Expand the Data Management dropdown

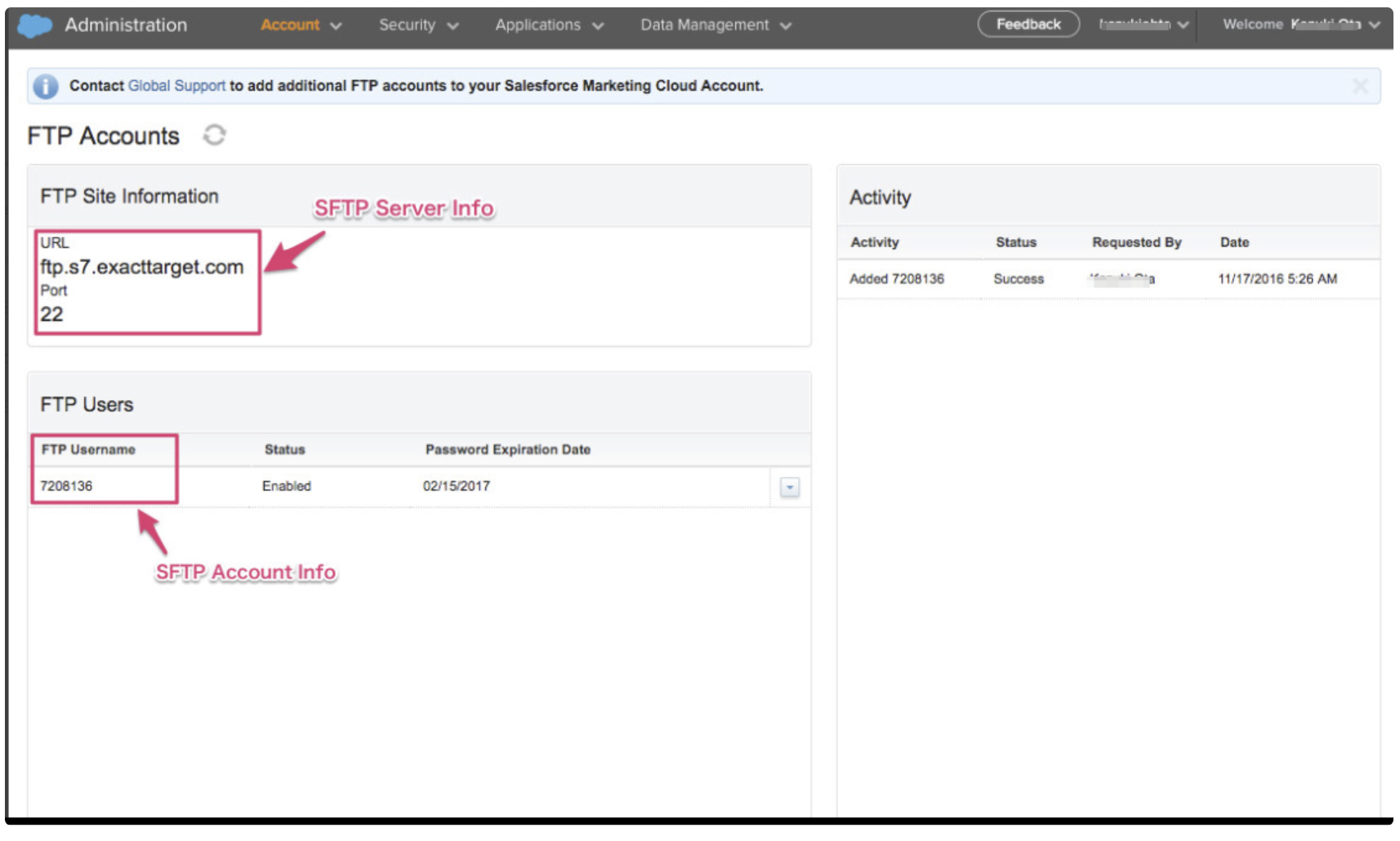point(715,25)
